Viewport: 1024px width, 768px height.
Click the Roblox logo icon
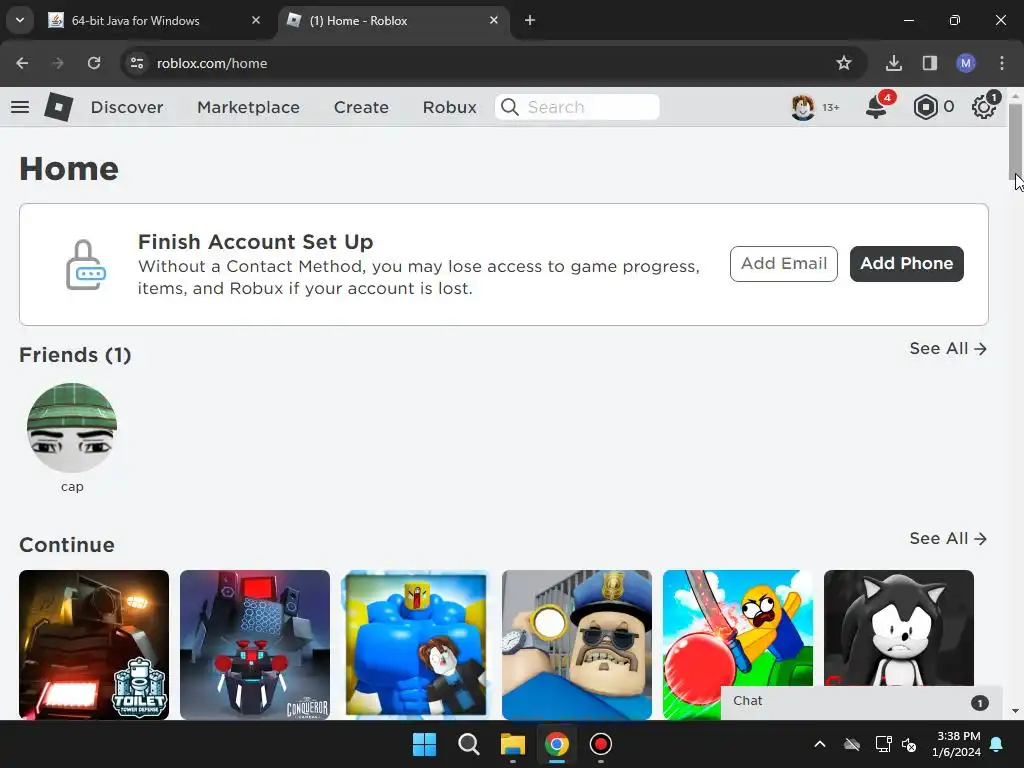(x=58, y=107)
